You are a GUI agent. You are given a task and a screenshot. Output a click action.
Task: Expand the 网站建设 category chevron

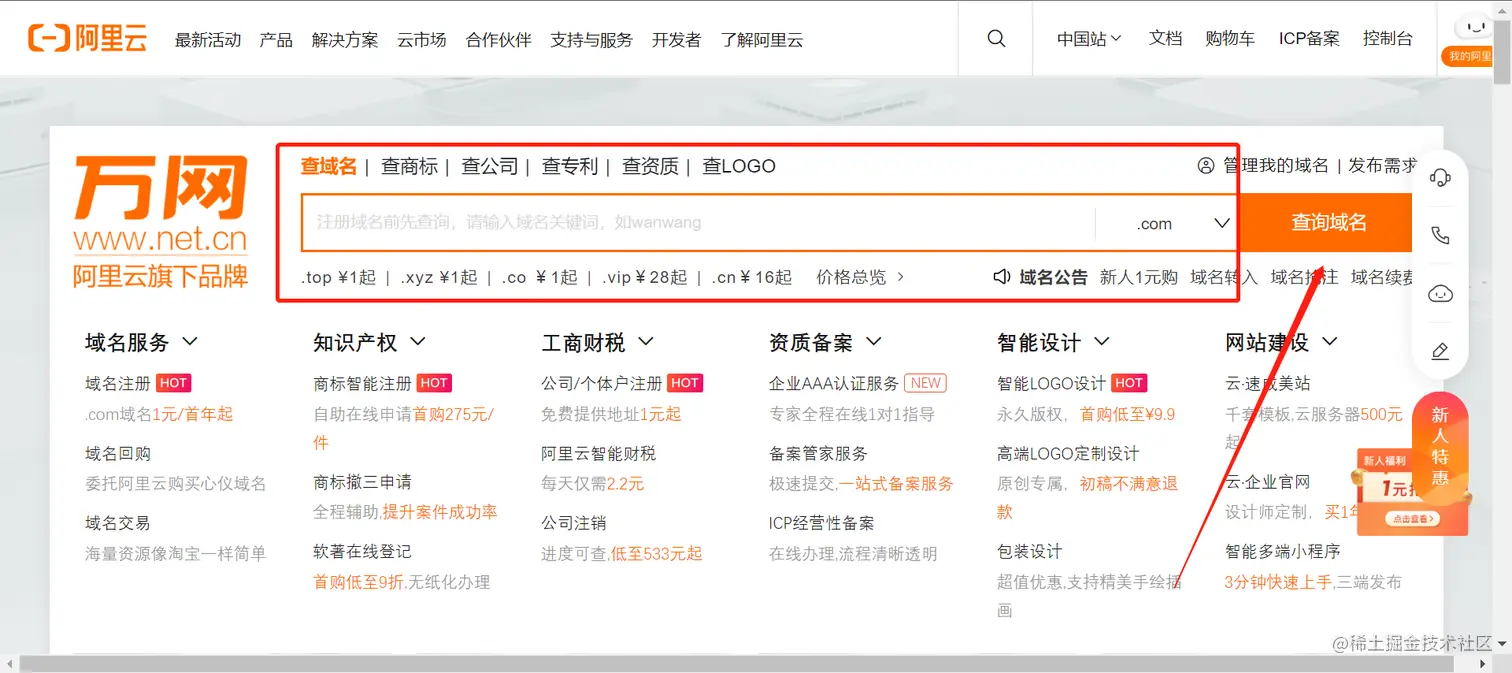[1330, 342]
